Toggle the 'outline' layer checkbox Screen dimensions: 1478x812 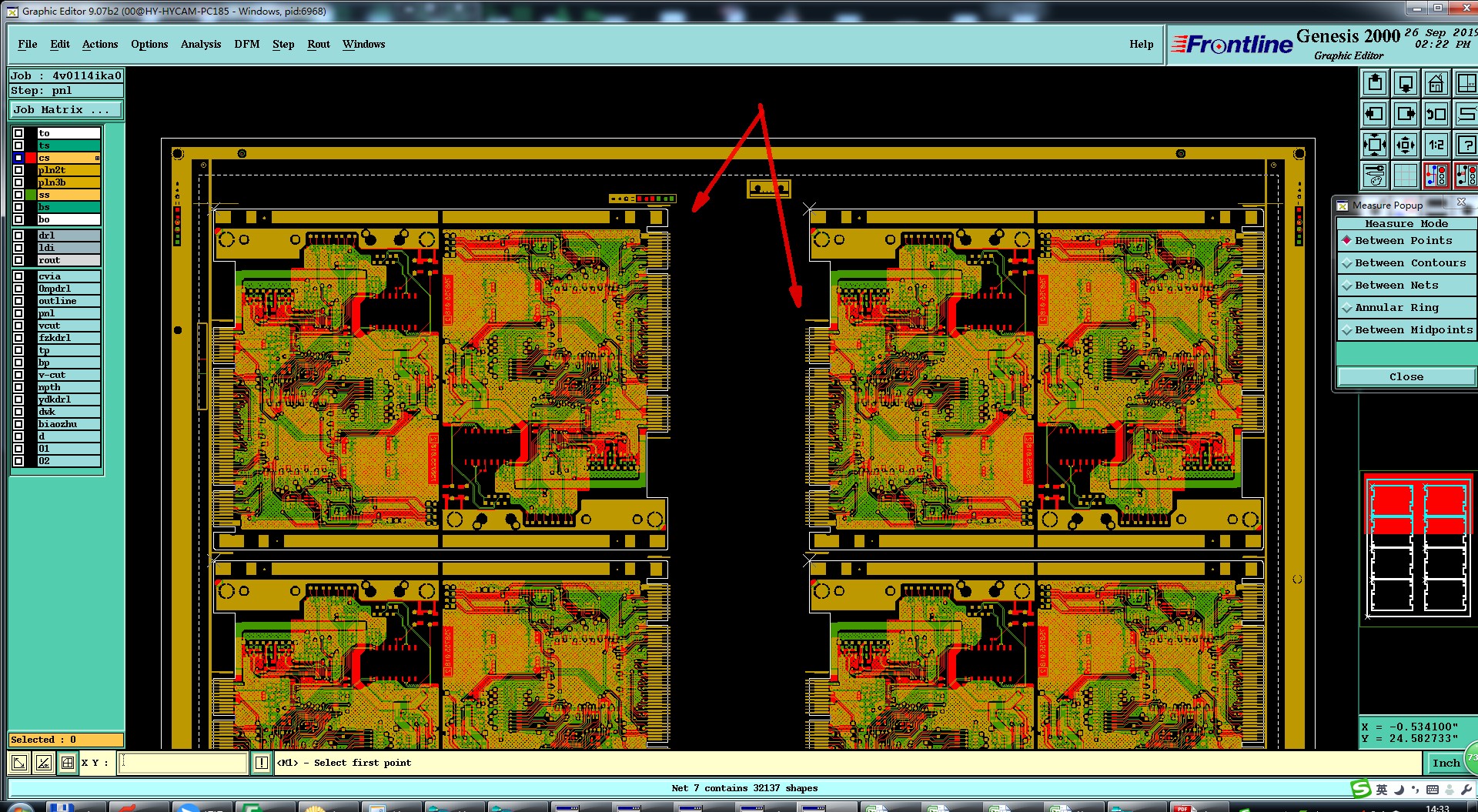point(18,301)
